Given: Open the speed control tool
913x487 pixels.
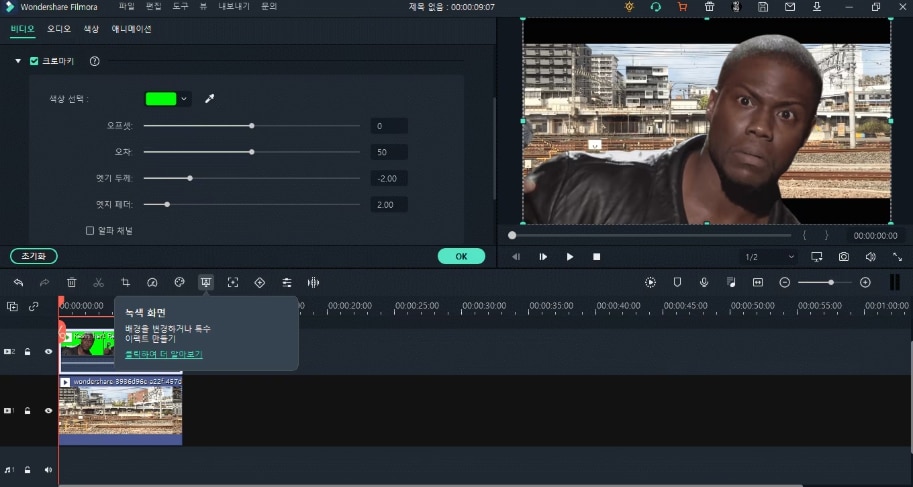Looking at the screenshot, I should [x=152, y=283].
